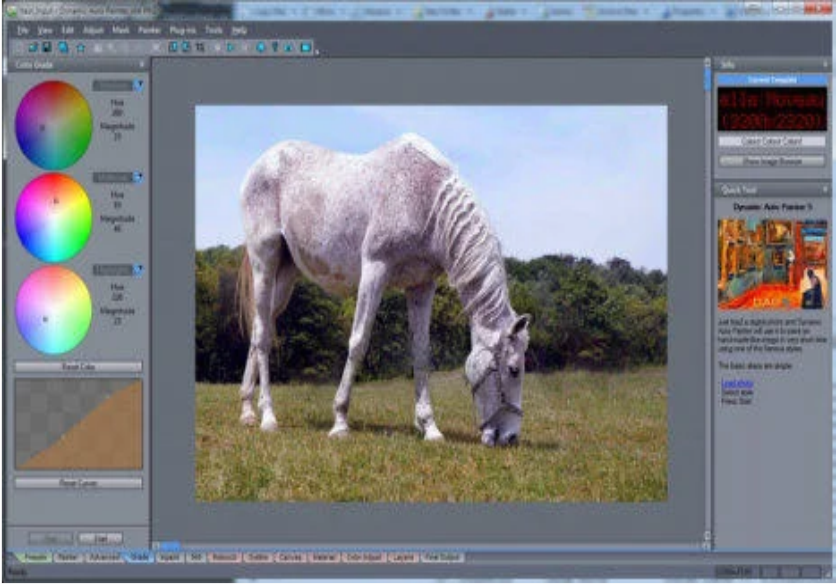Open the Mask menu
This screenshot has width=836, height=584.
(120, 30)
